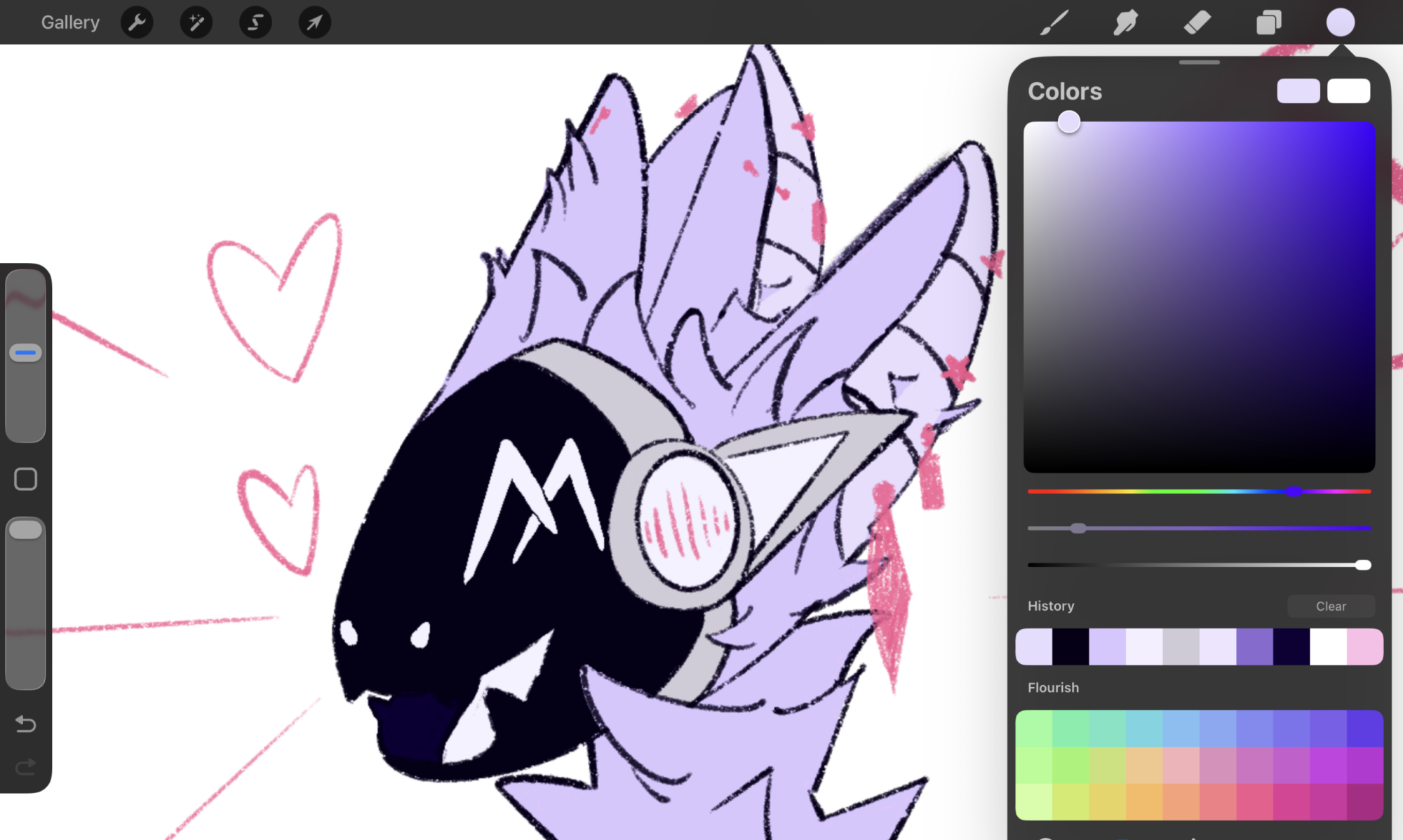1403x840 pixels.
Task: Click on the hue slider track
Action: [1157, 492]
